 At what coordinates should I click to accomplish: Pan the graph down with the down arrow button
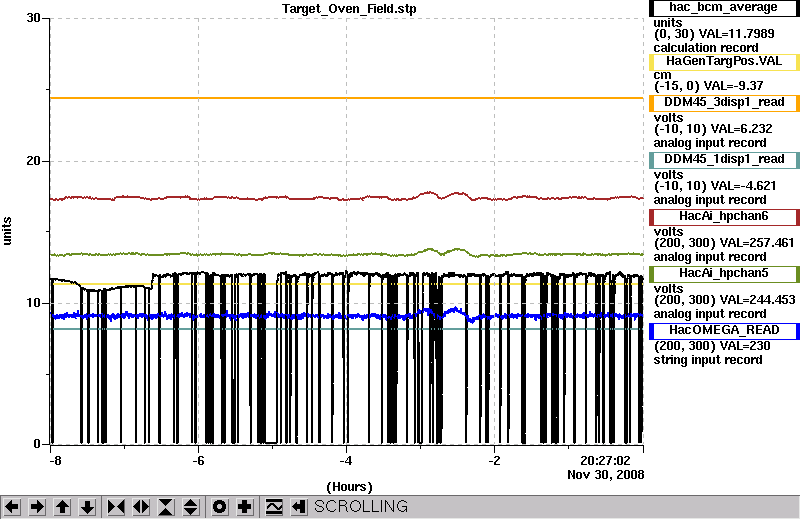[x=87, y=507]
